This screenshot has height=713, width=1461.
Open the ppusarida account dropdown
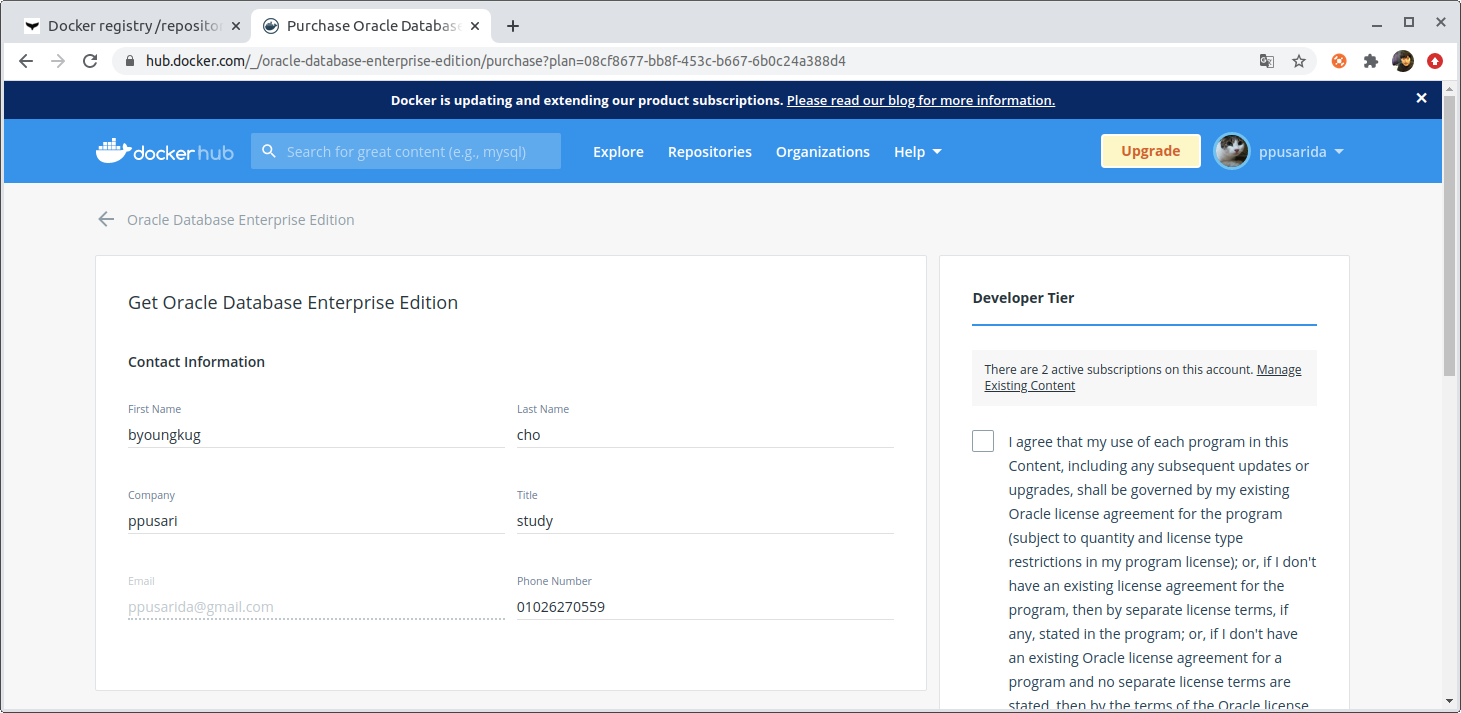coord(1300,152)
